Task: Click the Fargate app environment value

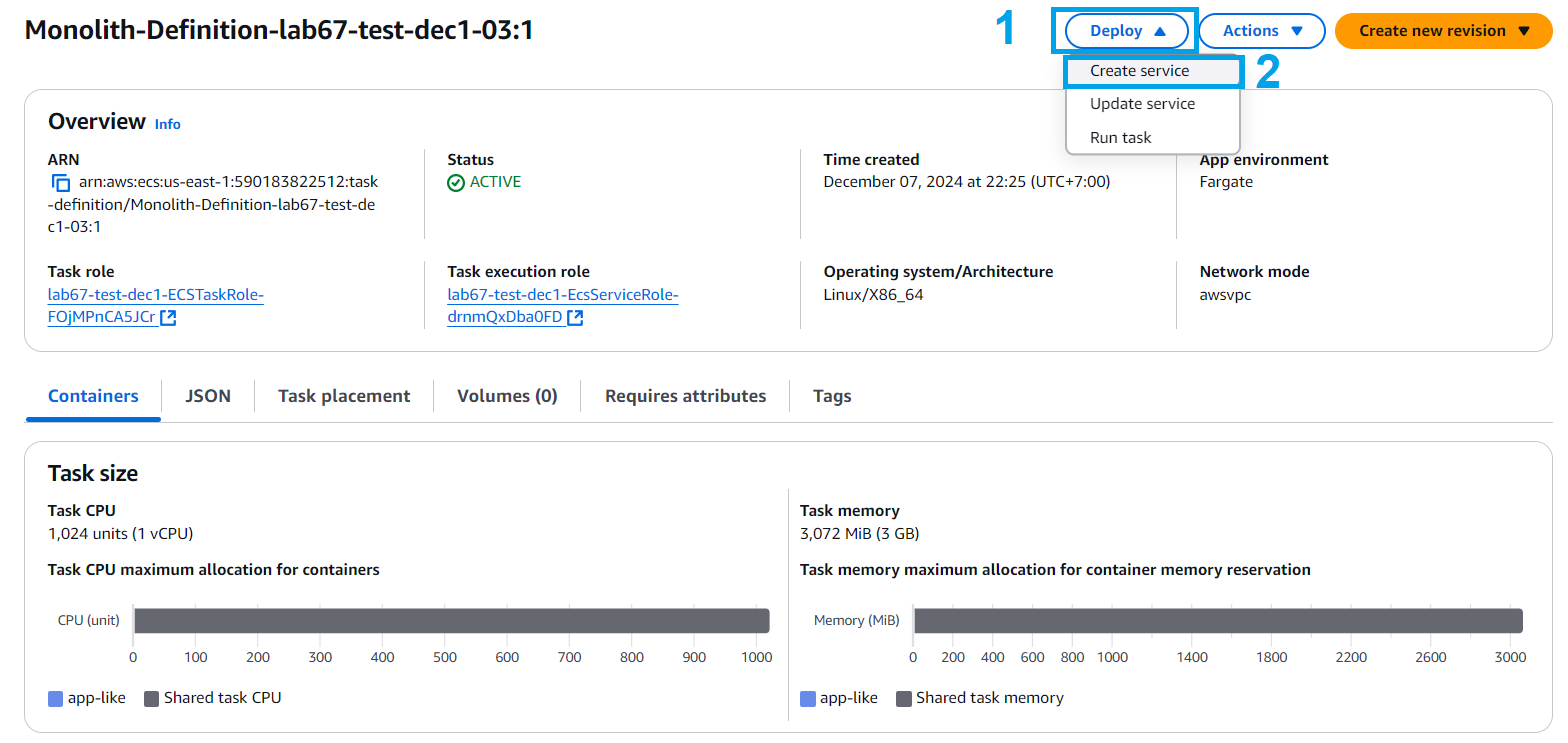Action: [x=1226, y=182]
